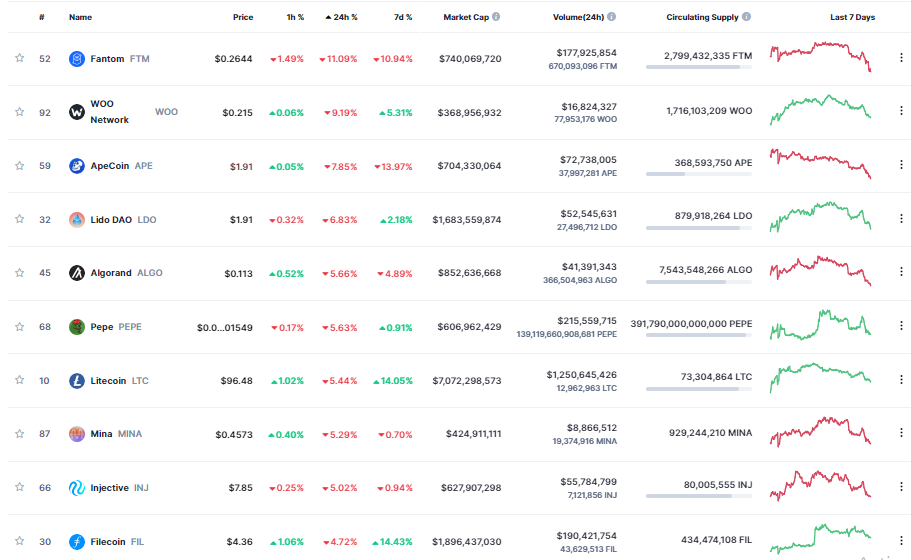The height and width of the screenshot is (560, 911).
Task: Star Algorand in the watchlist
Action: click(x=20, y=272)
